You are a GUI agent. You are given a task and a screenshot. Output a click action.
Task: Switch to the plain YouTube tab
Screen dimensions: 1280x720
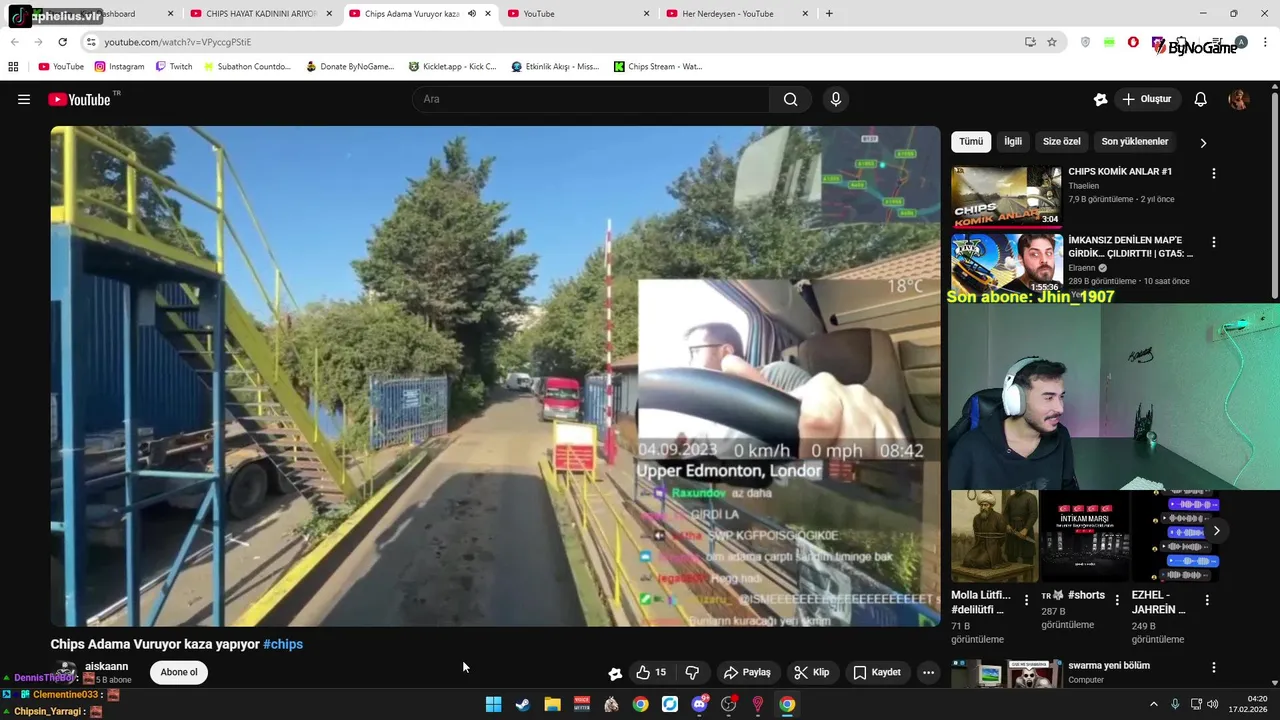coord(580,14)
